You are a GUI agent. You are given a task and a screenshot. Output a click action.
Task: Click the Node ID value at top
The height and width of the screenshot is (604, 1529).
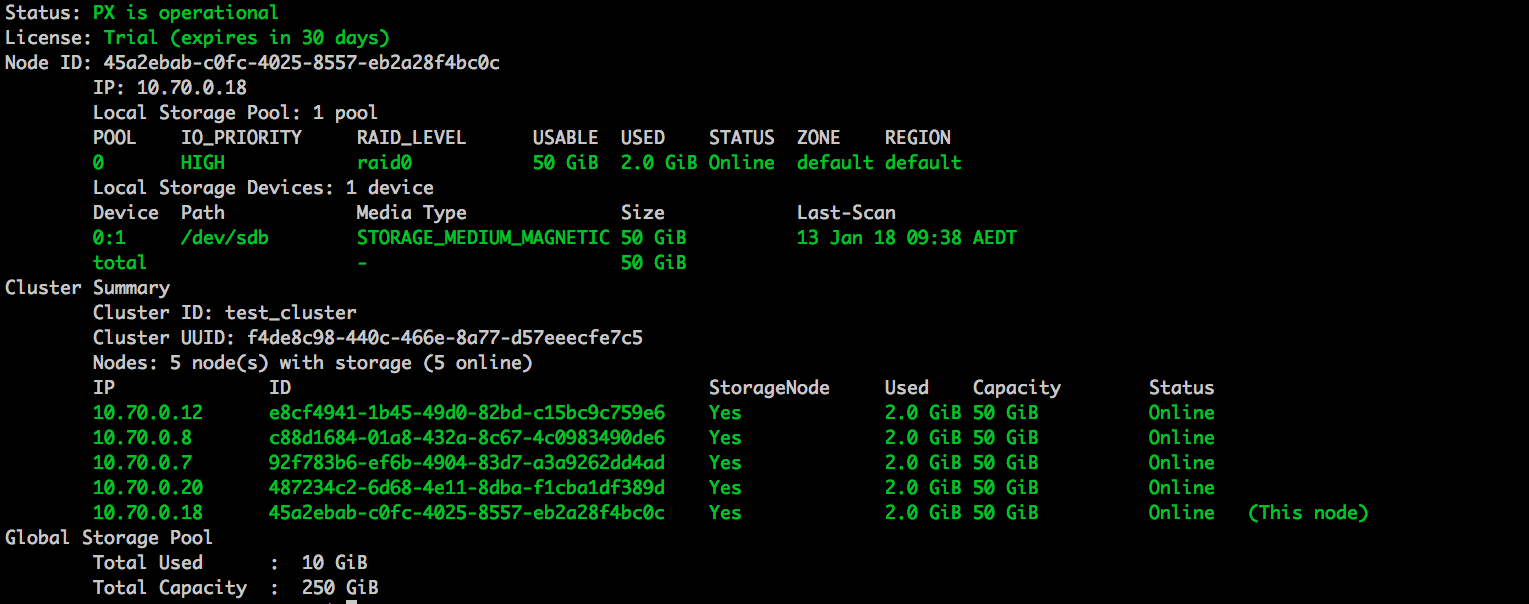pos(301,63)
